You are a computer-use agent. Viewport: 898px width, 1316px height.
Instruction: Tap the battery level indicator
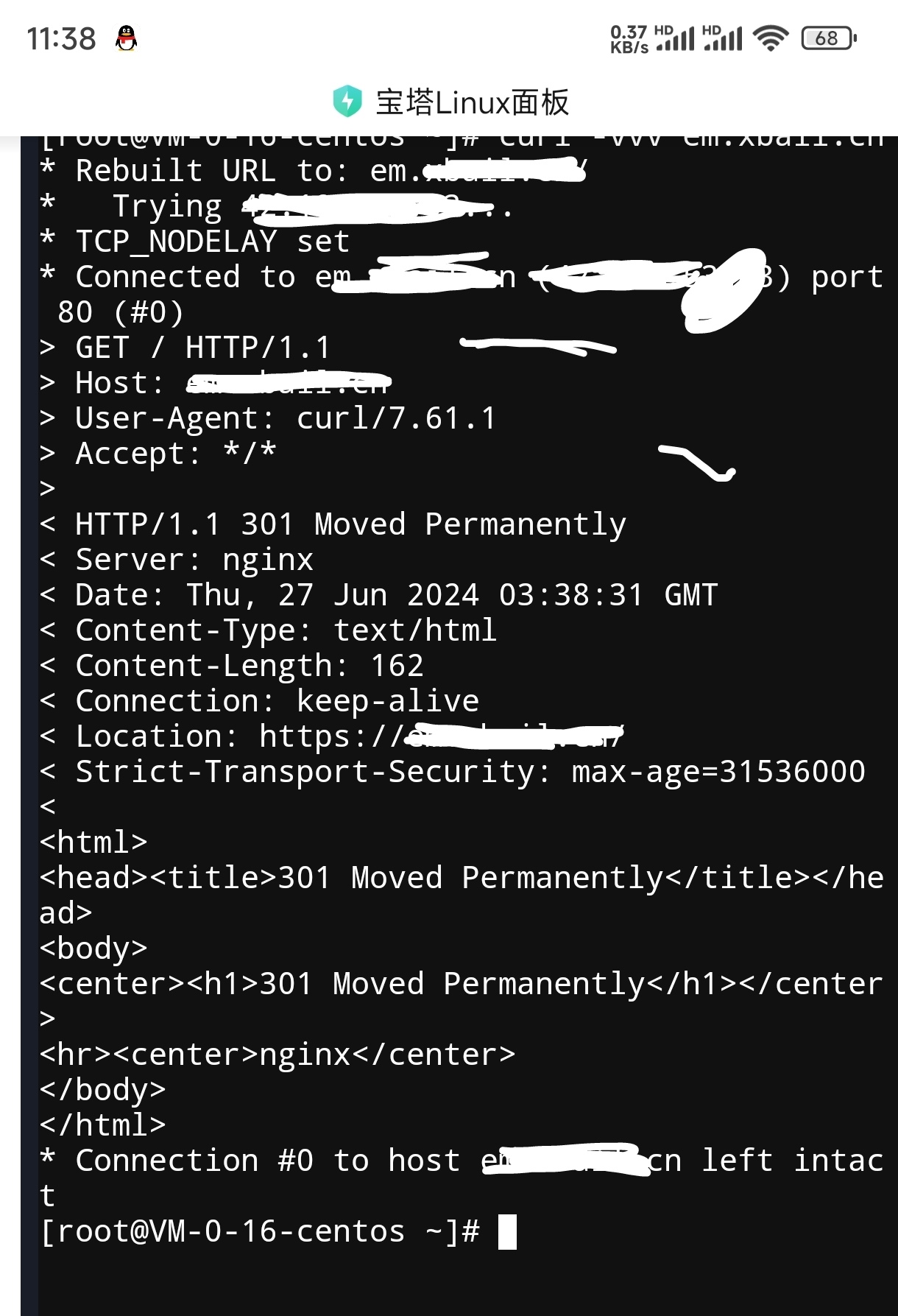coord(829,38)
